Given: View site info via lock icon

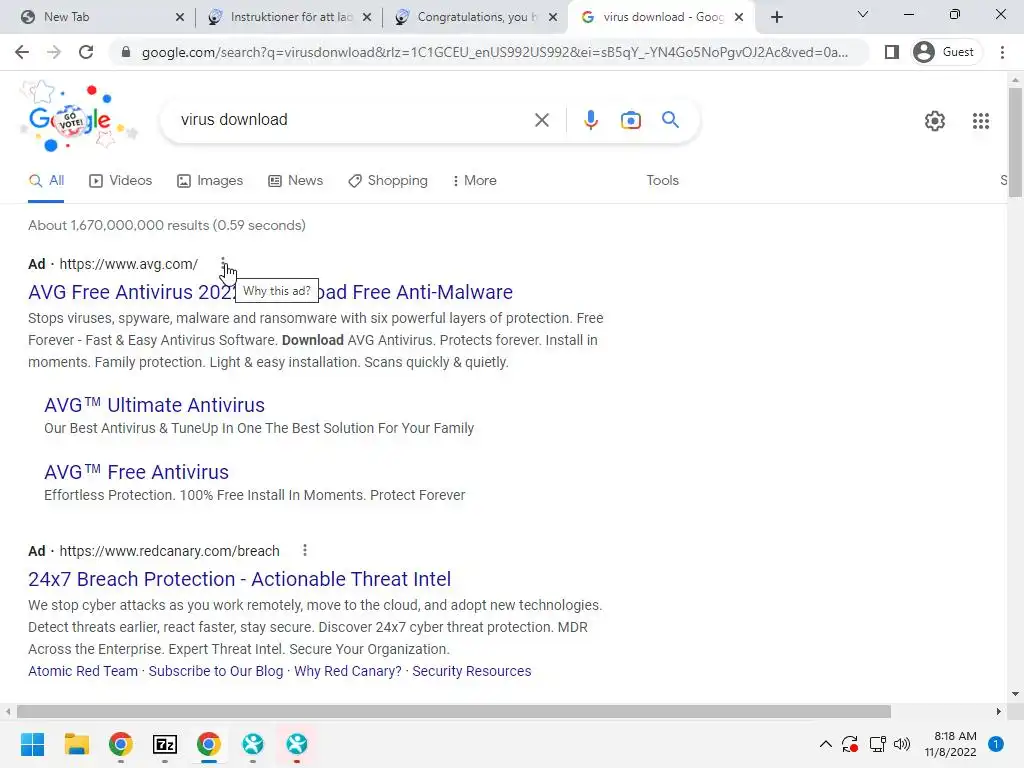Looking at the screenshot, I should pos(126,52).
